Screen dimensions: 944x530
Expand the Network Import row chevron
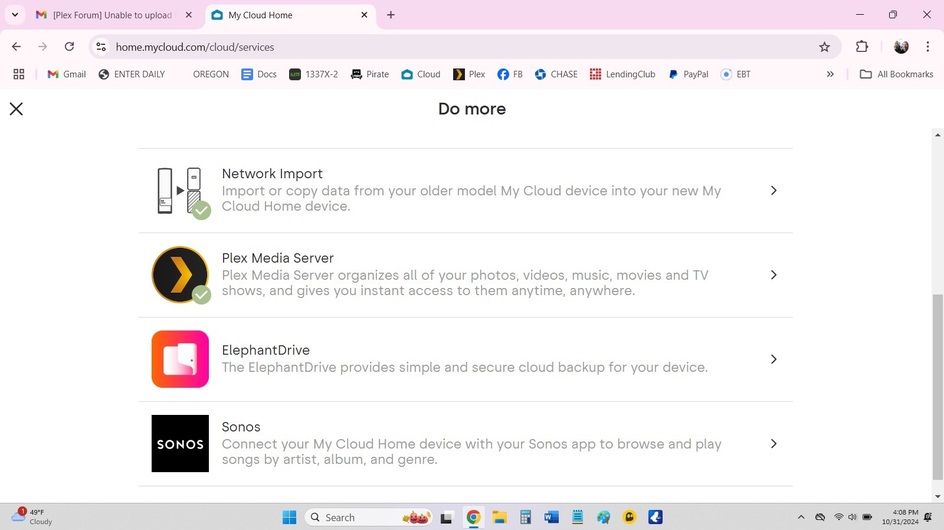(774, 190)
